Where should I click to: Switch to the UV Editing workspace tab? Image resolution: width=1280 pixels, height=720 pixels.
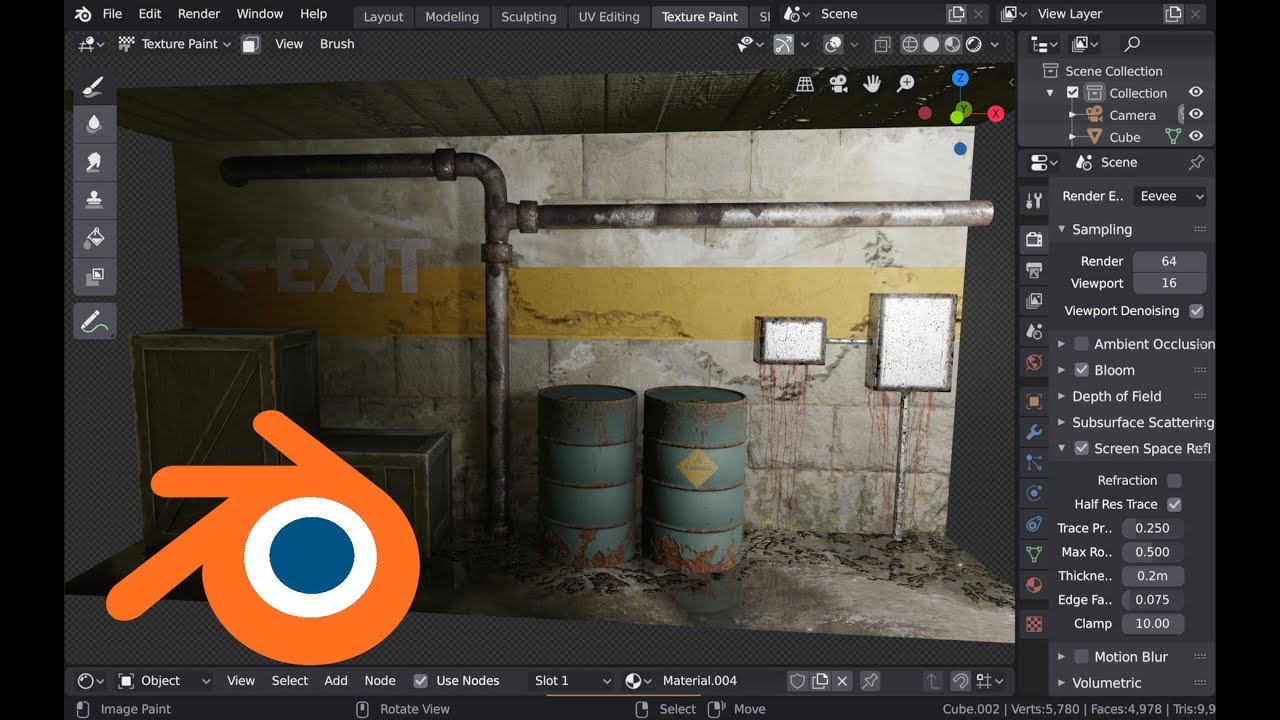point(609,17)
